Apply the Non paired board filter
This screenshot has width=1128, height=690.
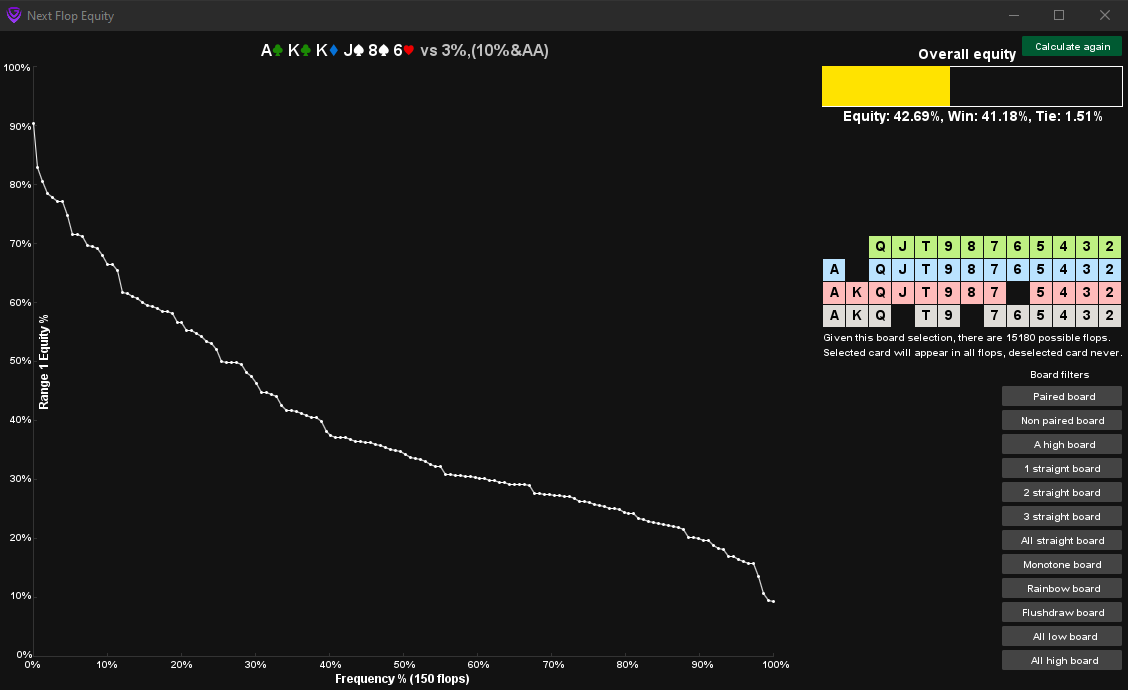click(x=1061, y=420)
